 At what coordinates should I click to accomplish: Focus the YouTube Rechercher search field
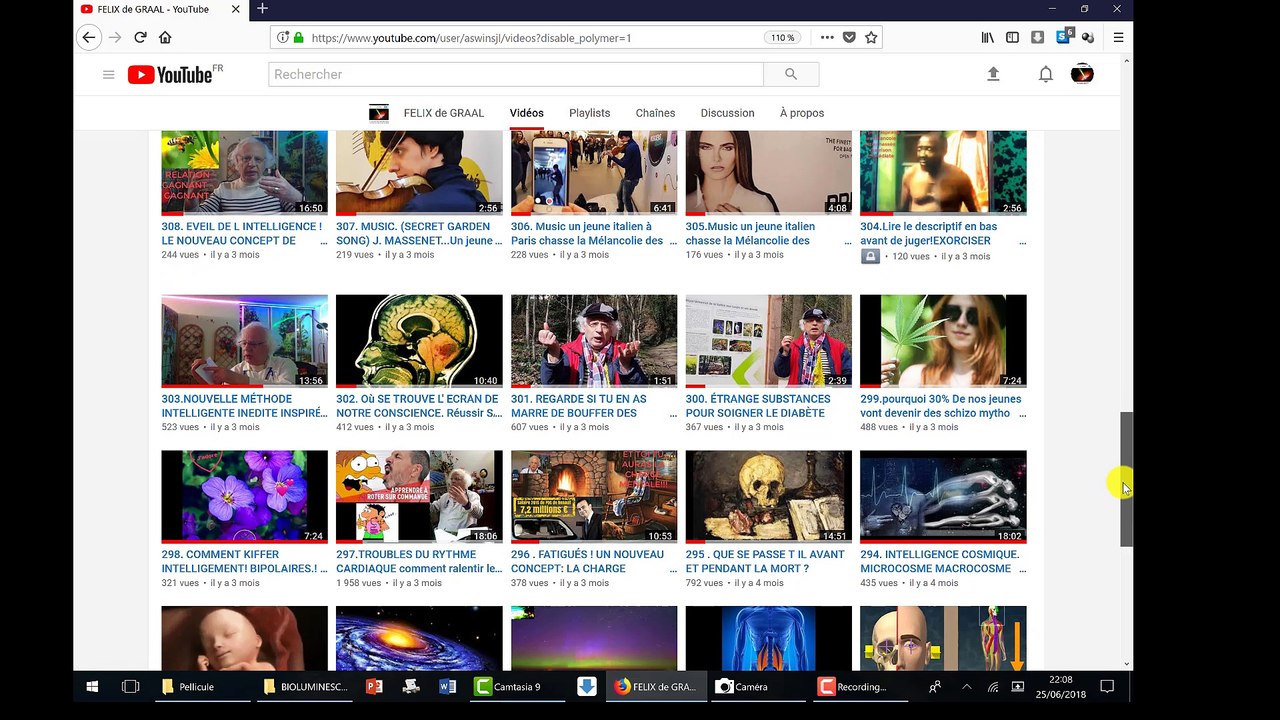pyautogui.click(x=516, y=74)
